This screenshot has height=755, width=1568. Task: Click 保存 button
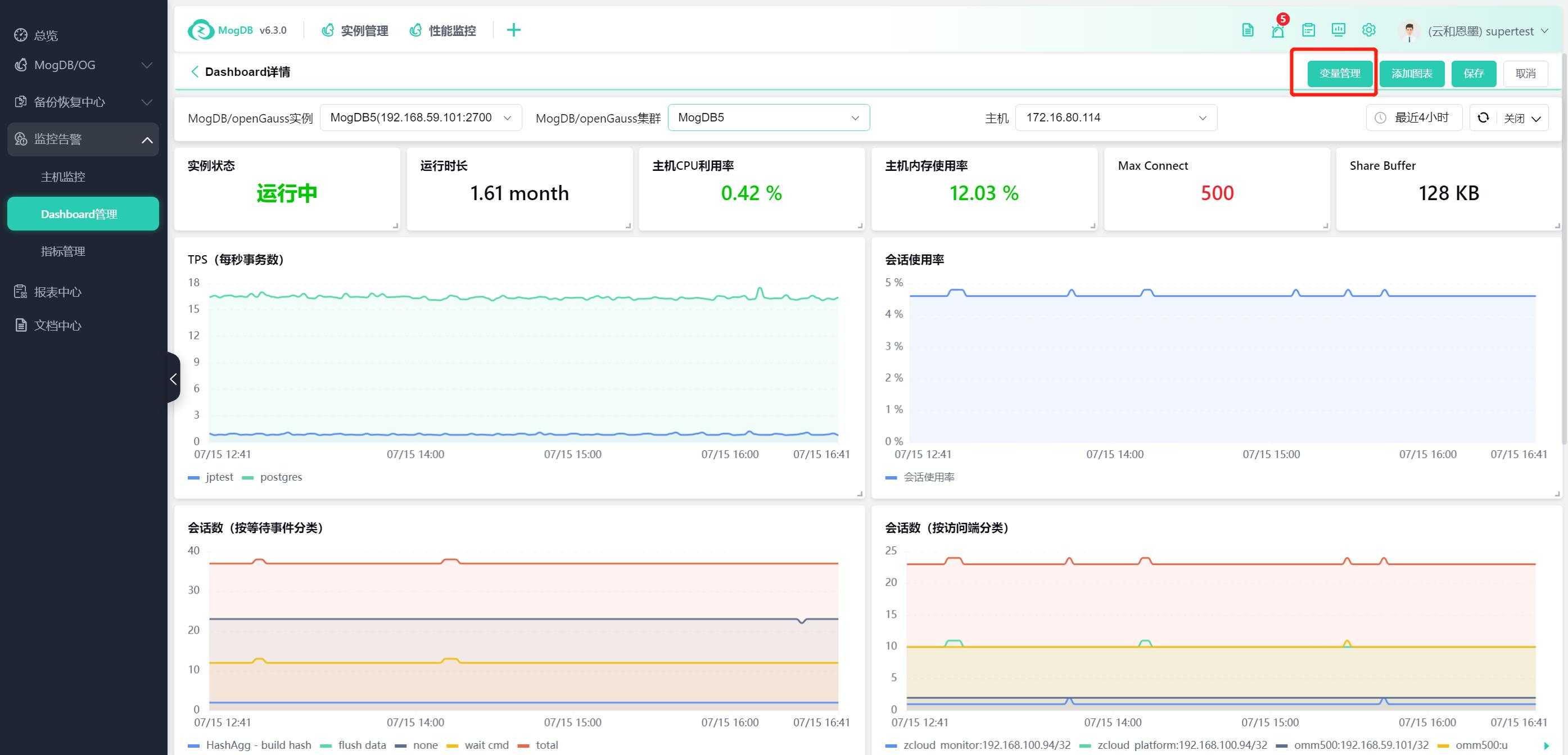coord(1474,74)
